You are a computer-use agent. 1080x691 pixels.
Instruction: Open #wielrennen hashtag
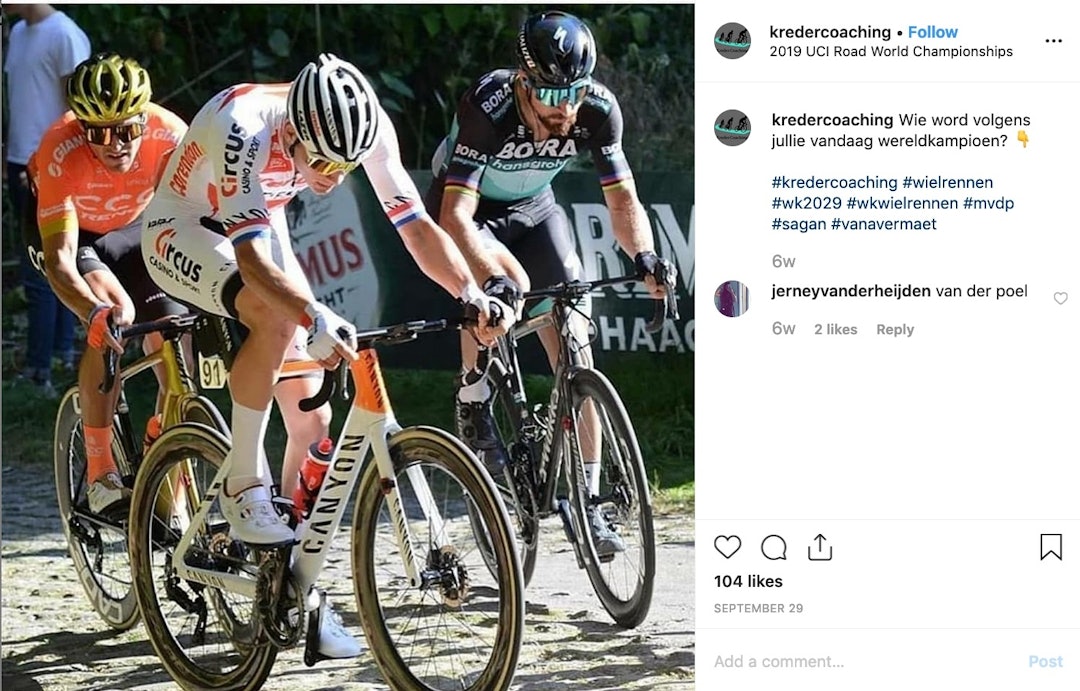click(x=948, y=183)
